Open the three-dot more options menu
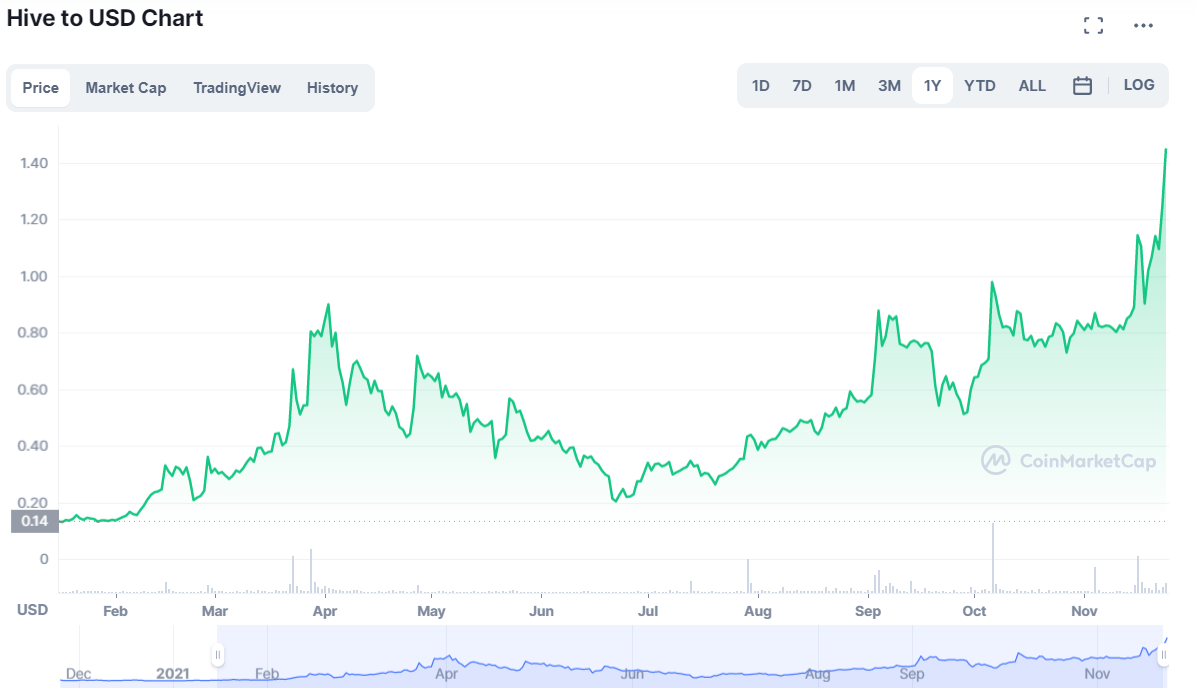The height and width of the screenshot is (695, 1196). 1143,26
